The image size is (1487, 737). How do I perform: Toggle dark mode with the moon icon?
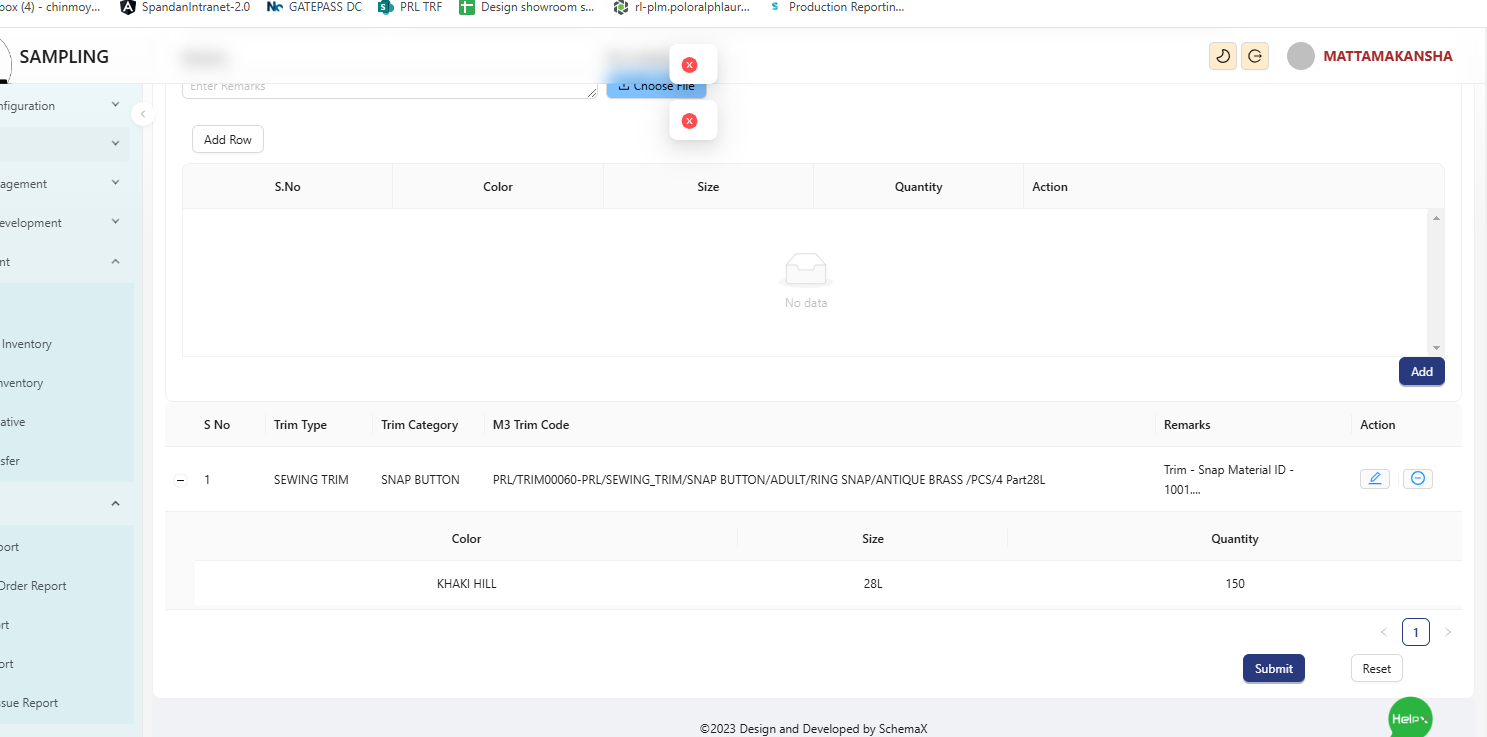(x=1222, y=56)
